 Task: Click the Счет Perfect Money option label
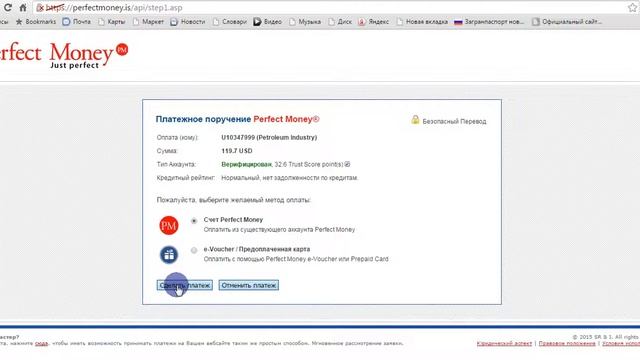coord(233,220)
